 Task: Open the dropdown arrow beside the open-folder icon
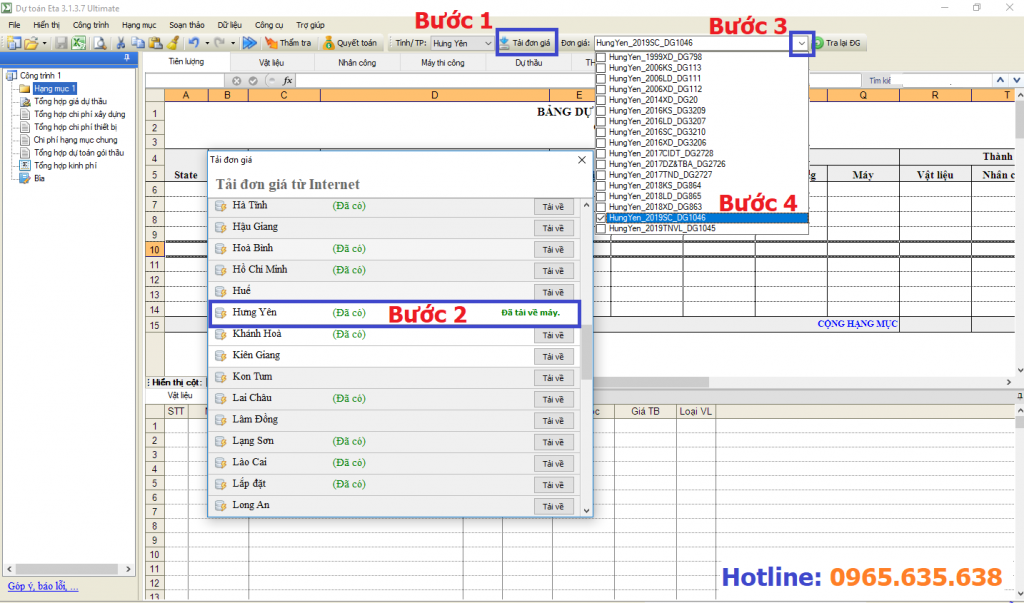click(x=45, y=43)
